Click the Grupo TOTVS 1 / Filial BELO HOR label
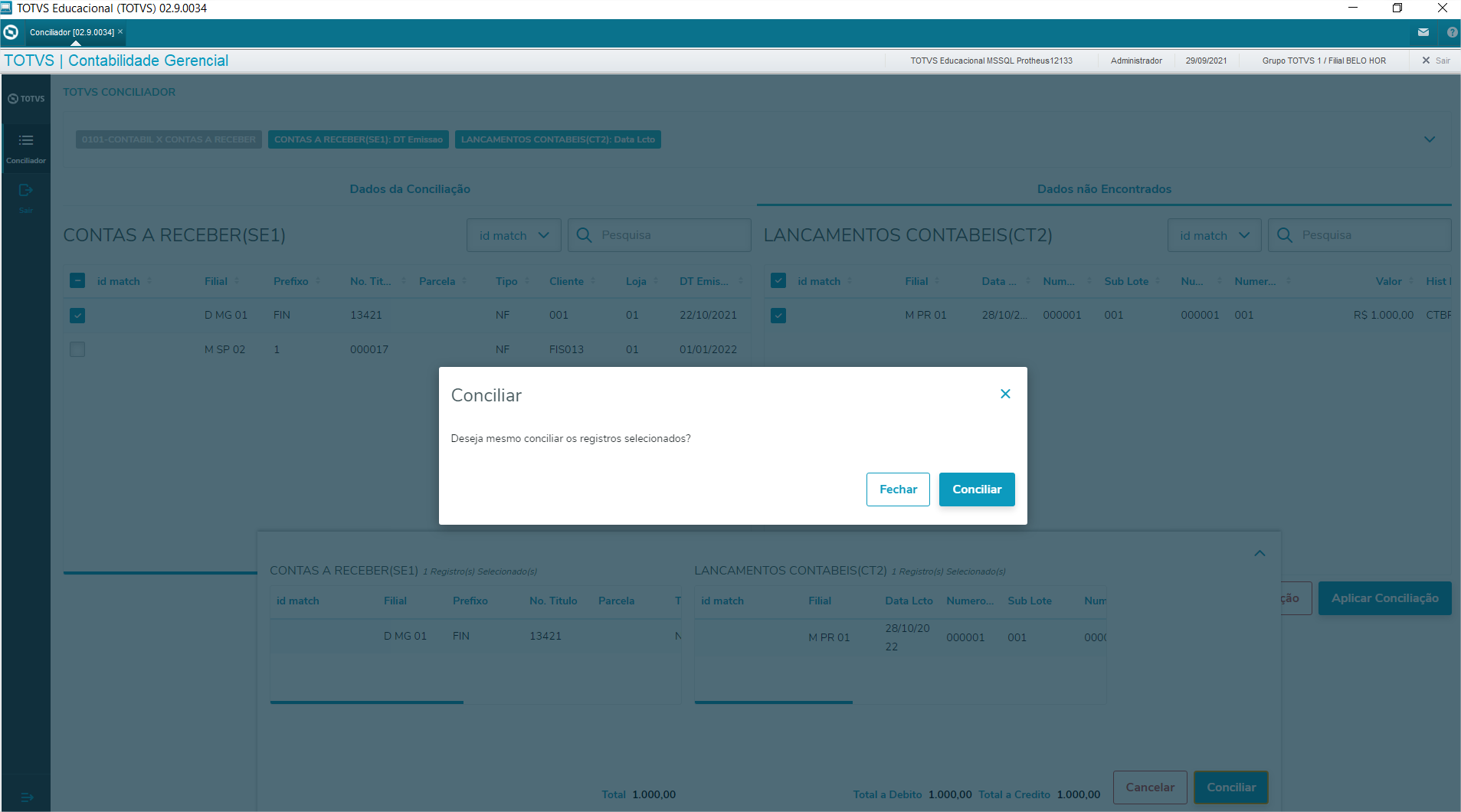 click(x=1324, y=61)
